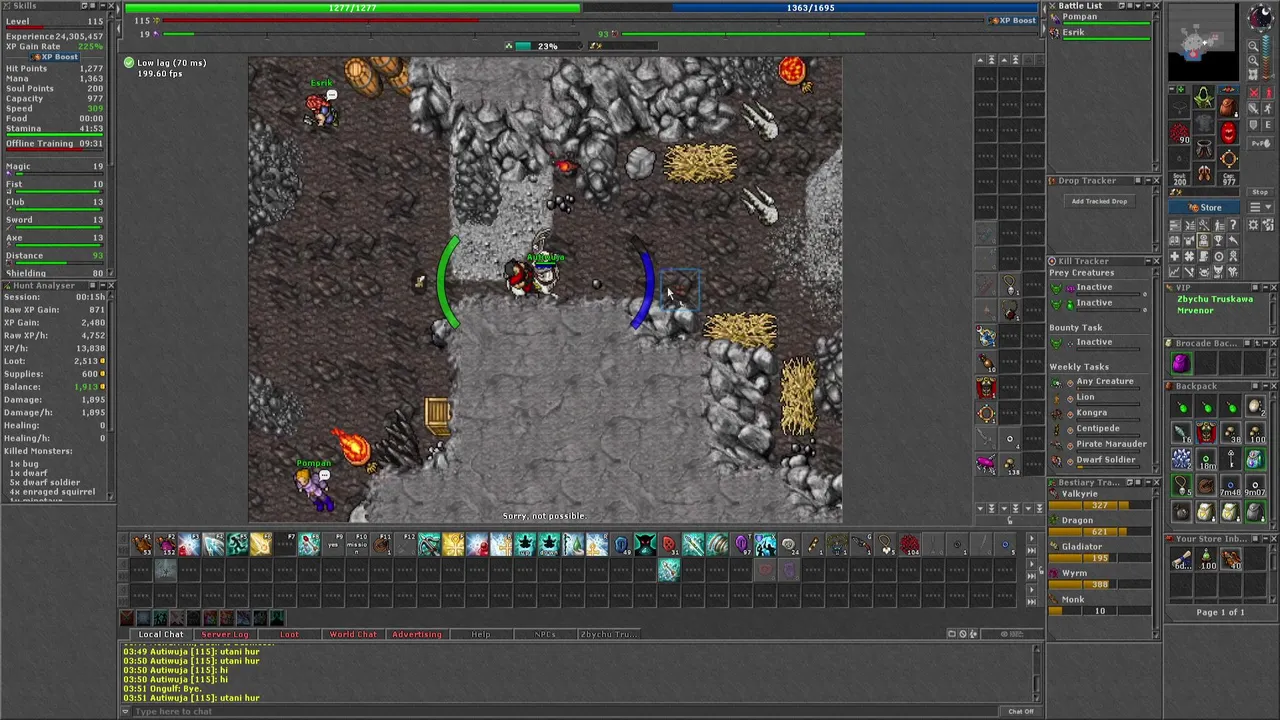Open the Help chat tab
This screenshot has width=1280, height=720.
[481, 634]
